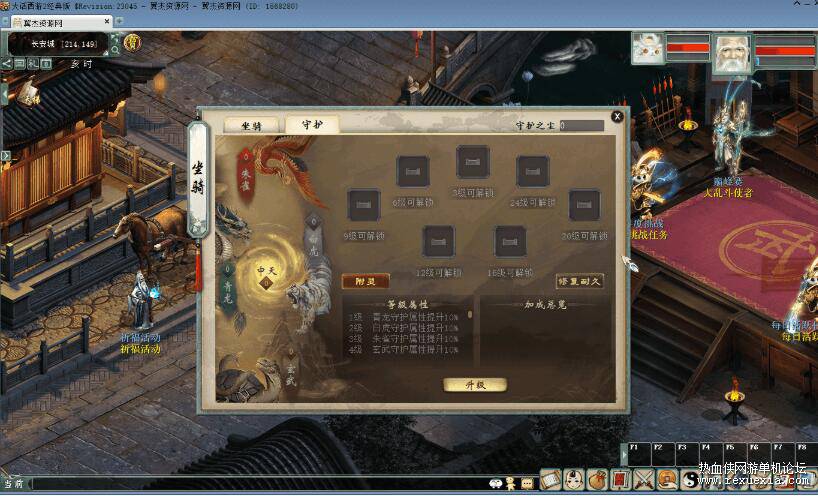Click the round gold 宝 treasure icon
Viewport: 818px width, 496px height.
pos(133,42)
